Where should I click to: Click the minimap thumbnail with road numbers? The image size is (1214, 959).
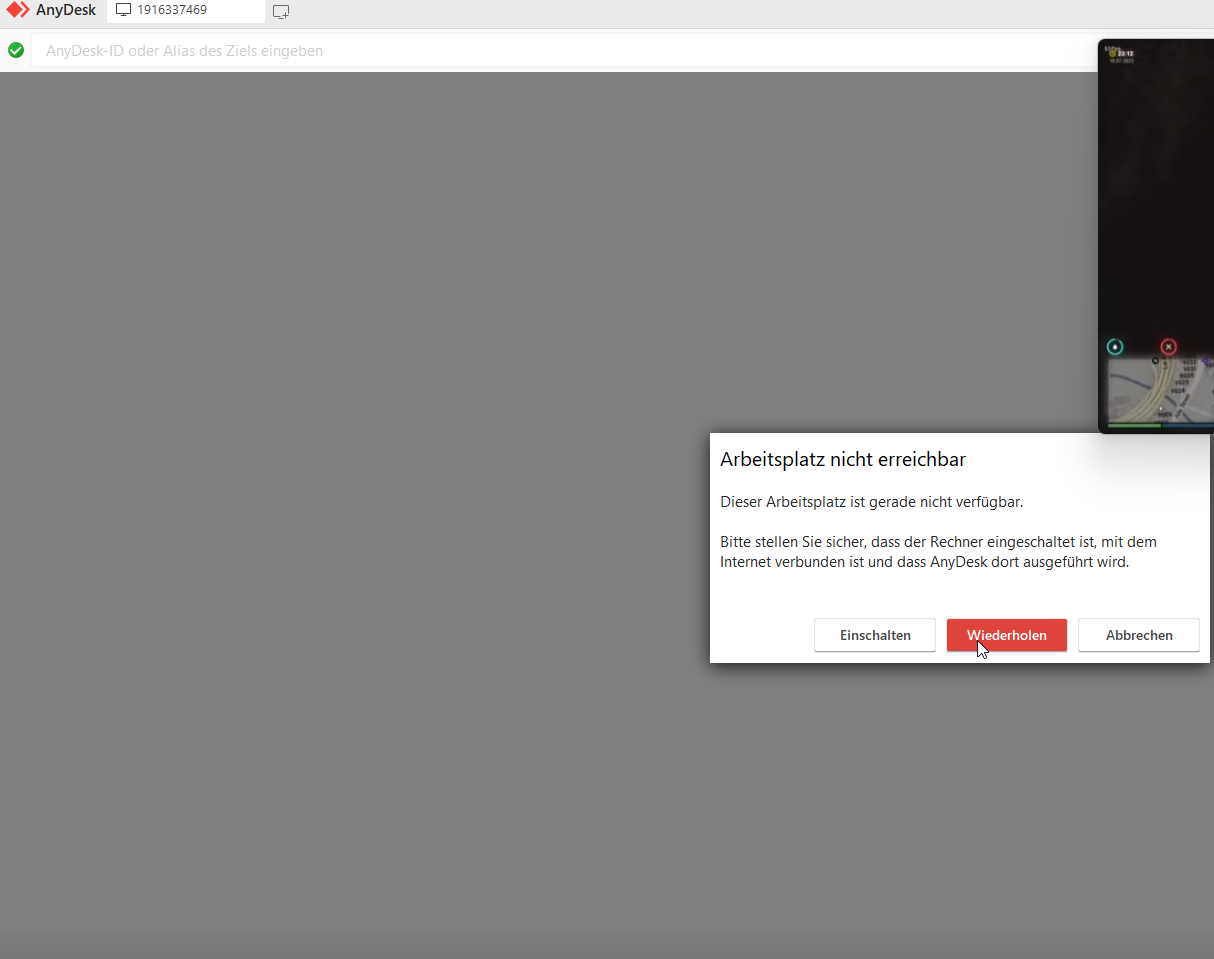(1160, 390)
